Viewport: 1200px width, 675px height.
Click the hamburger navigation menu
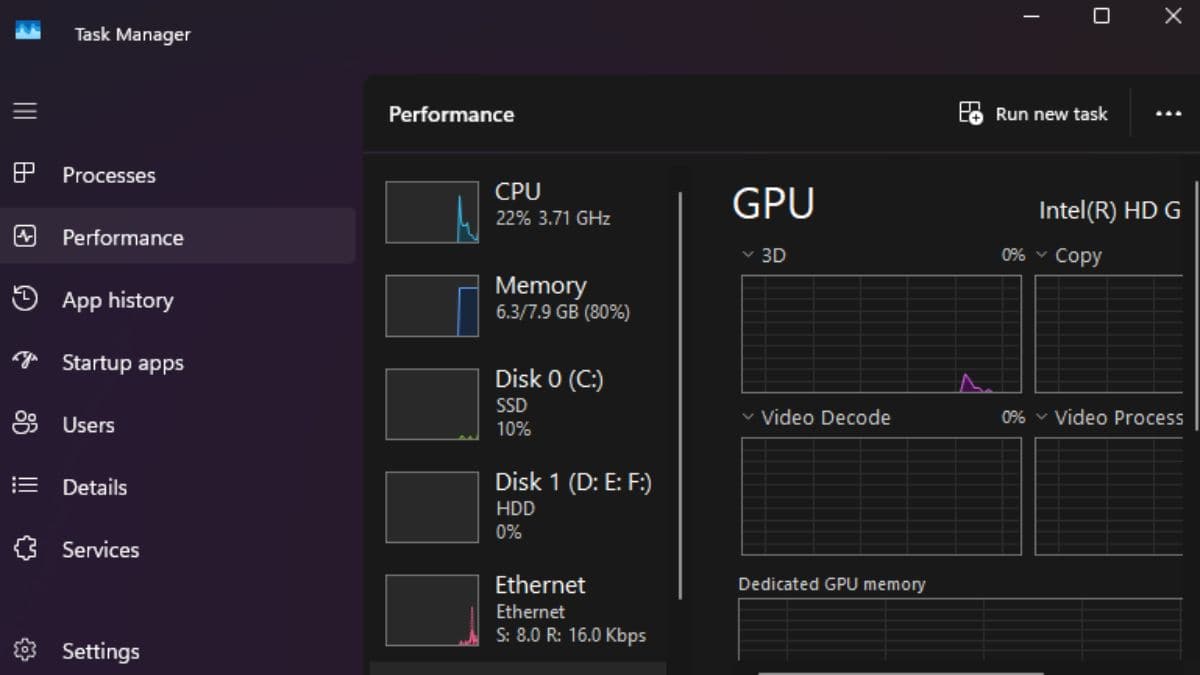[25, 111]
